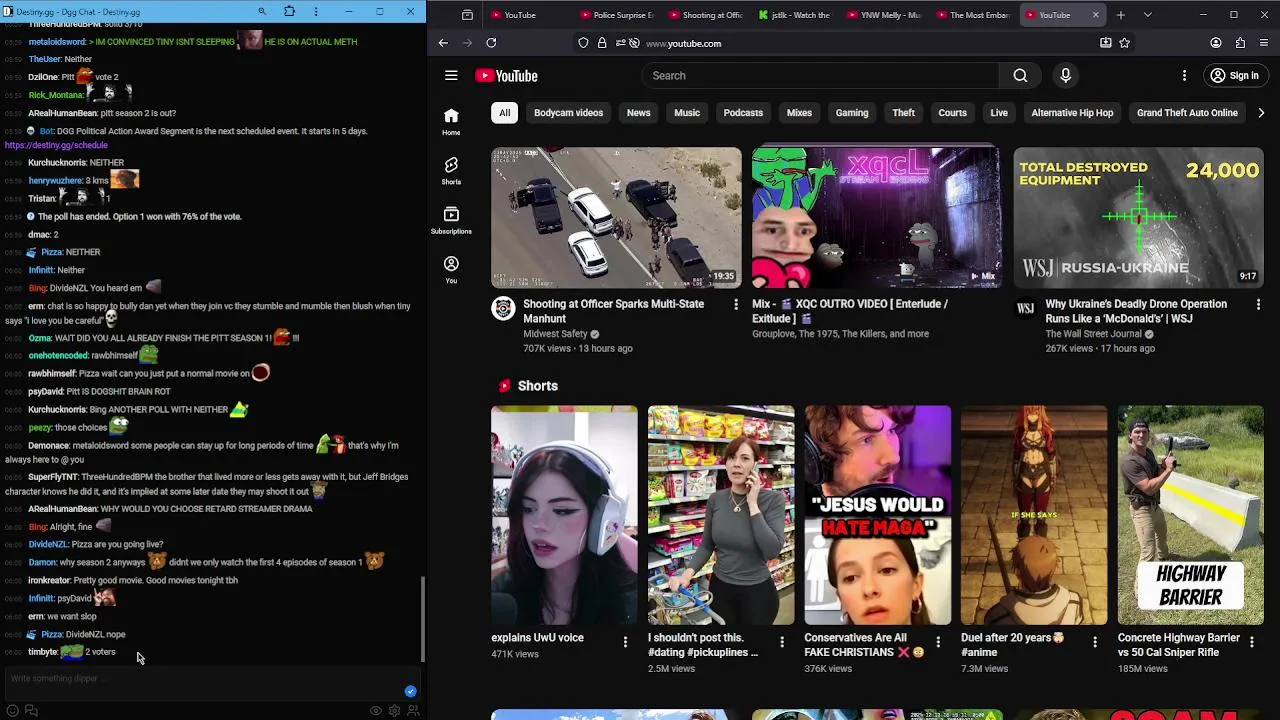Open Midwest Safety channel avatar
Viewport: 1280px width, 720px height.
(x=503, y=308)
